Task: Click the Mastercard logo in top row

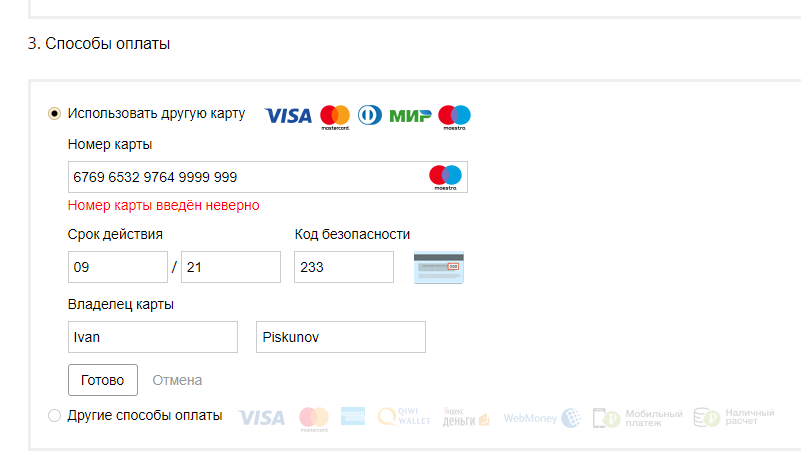Action: 335,117
